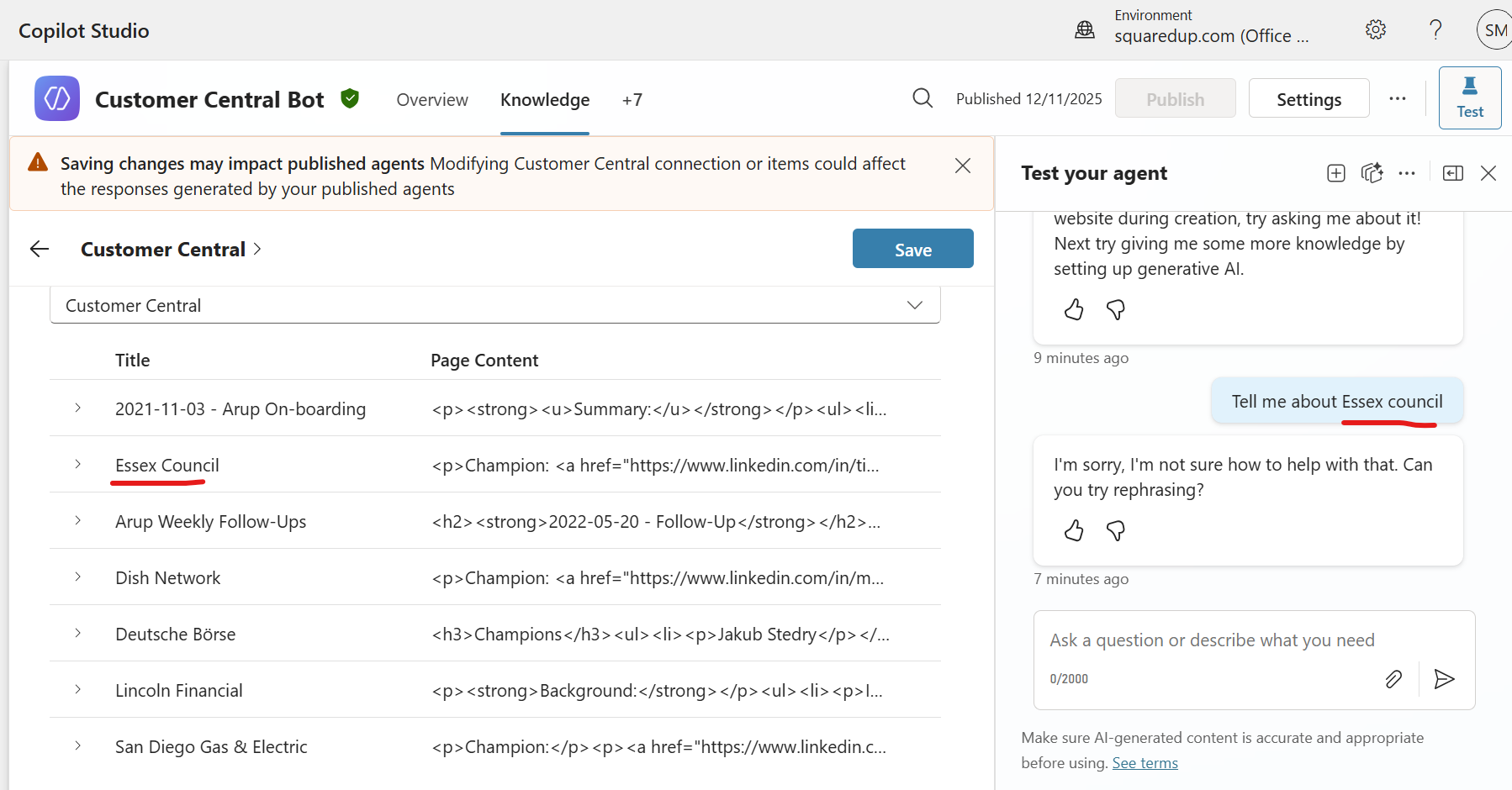Image resolution: width=1512 pixels, height=790 pixels.
Task: Thumbs up the generative AI suggestion message
Action: [x=1073, y=309]
